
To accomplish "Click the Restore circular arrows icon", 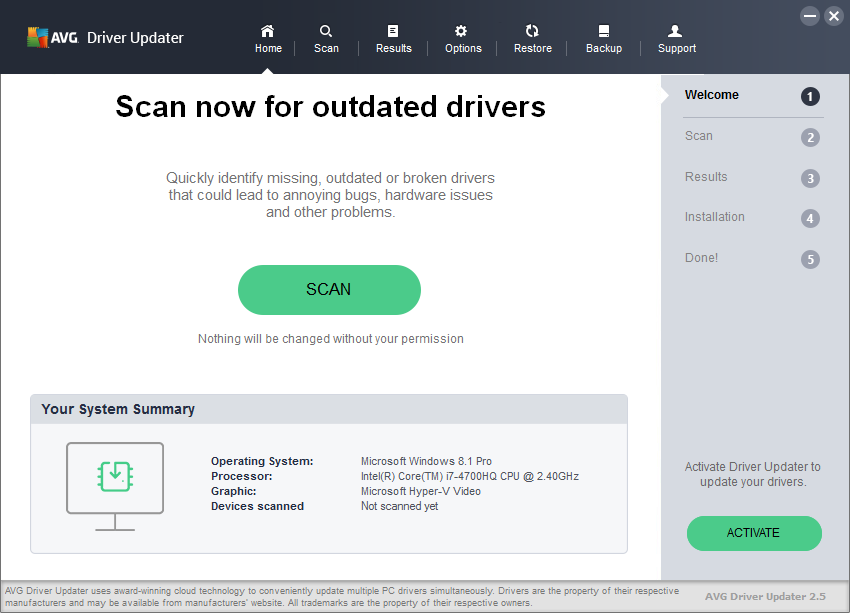I will point(532,30).
